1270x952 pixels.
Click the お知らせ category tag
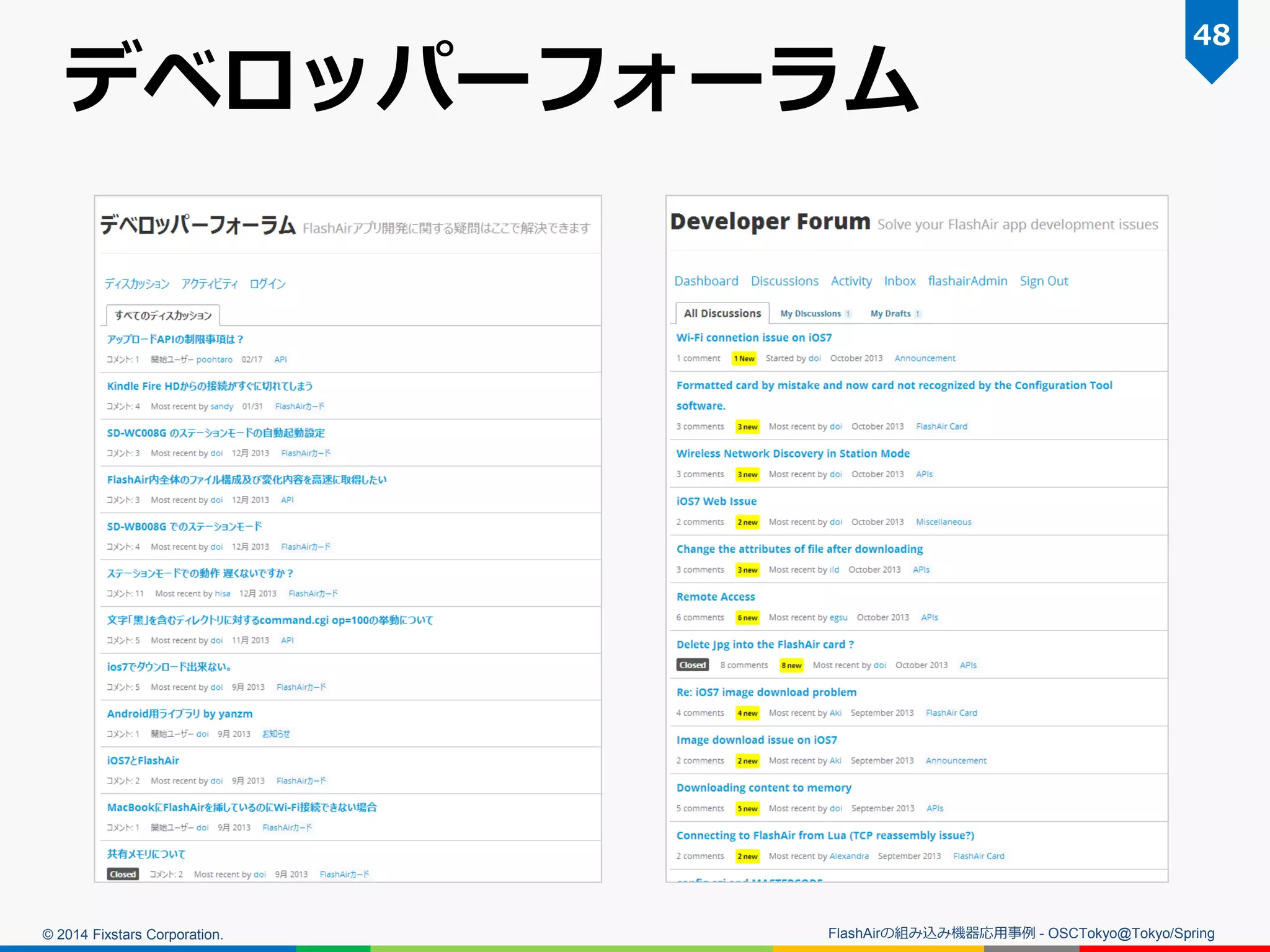276,734
